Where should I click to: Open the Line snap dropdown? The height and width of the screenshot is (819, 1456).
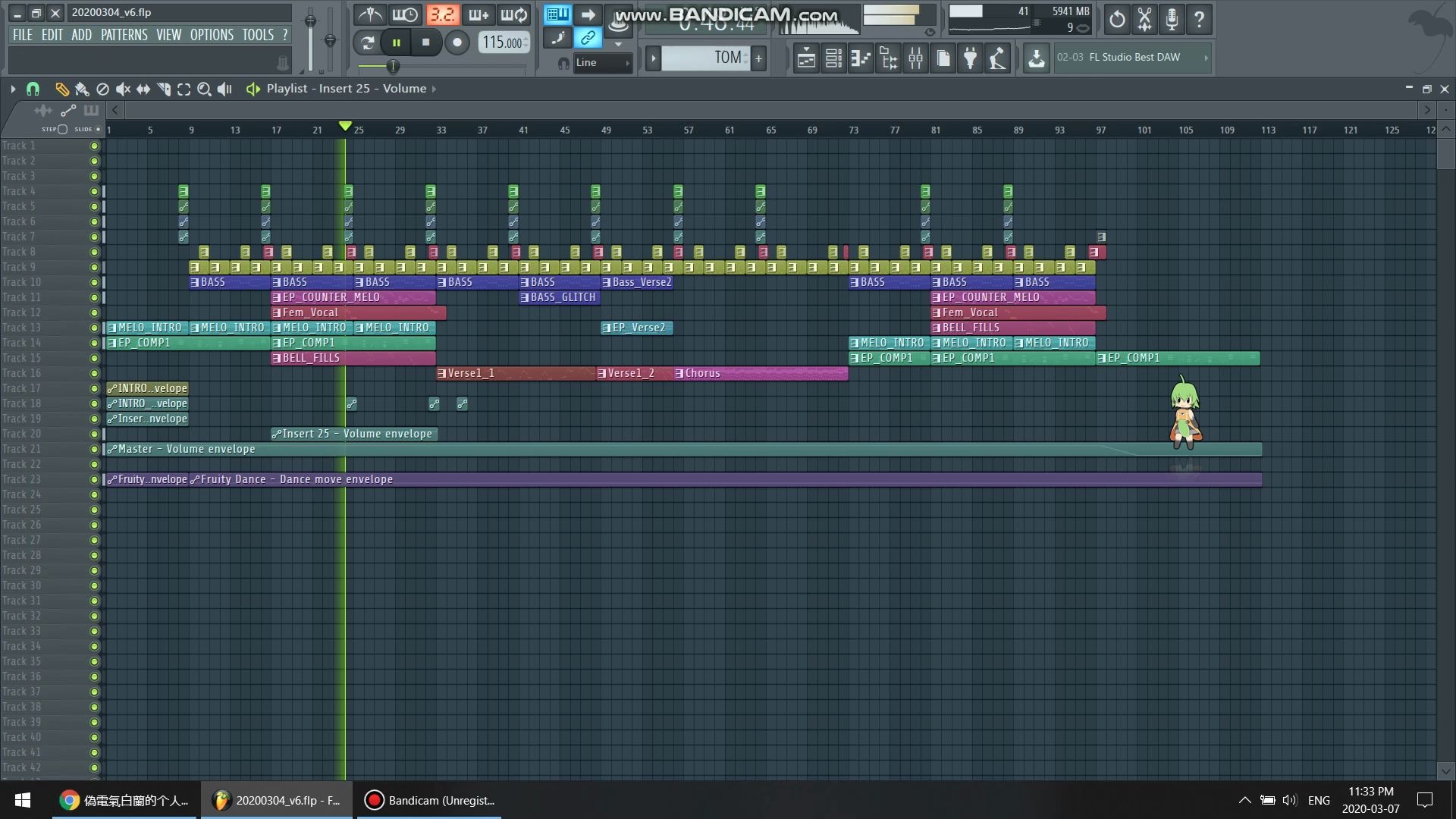603,62
